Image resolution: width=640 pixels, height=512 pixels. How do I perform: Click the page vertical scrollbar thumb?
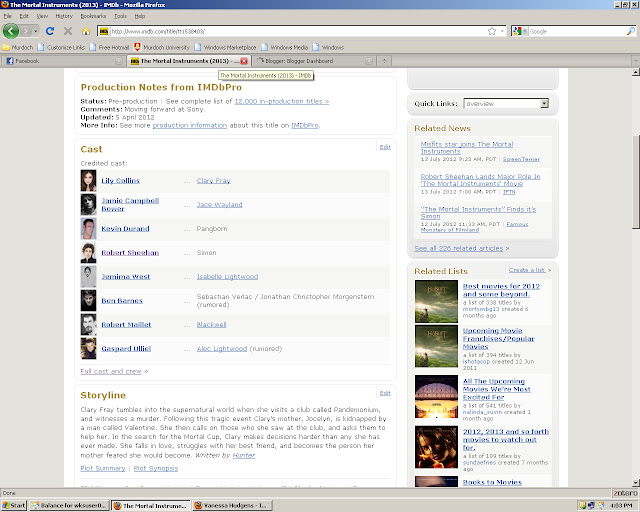pos(636,182)
